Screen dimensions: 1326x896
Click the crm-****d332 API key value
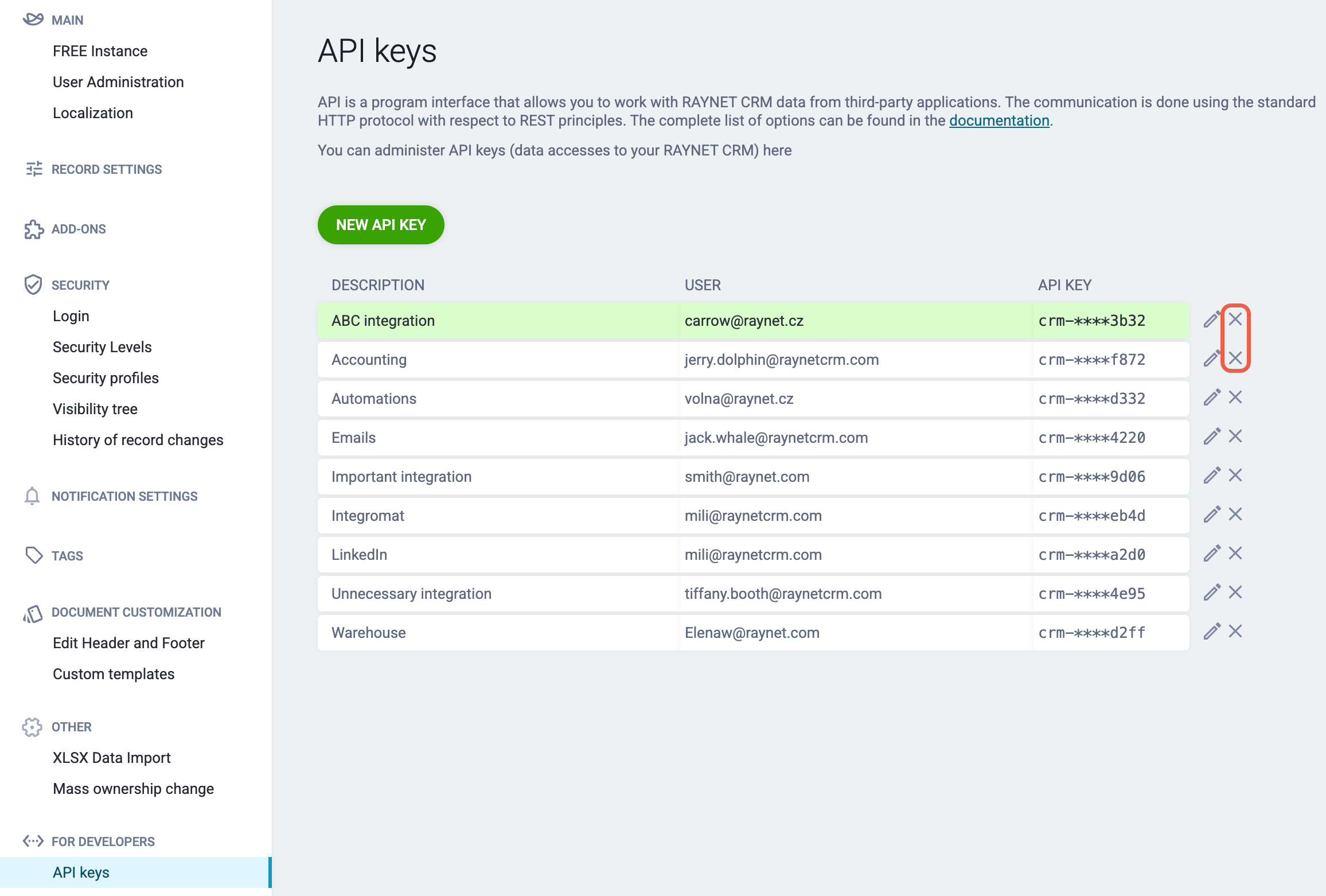click(x=1092, y=399)
